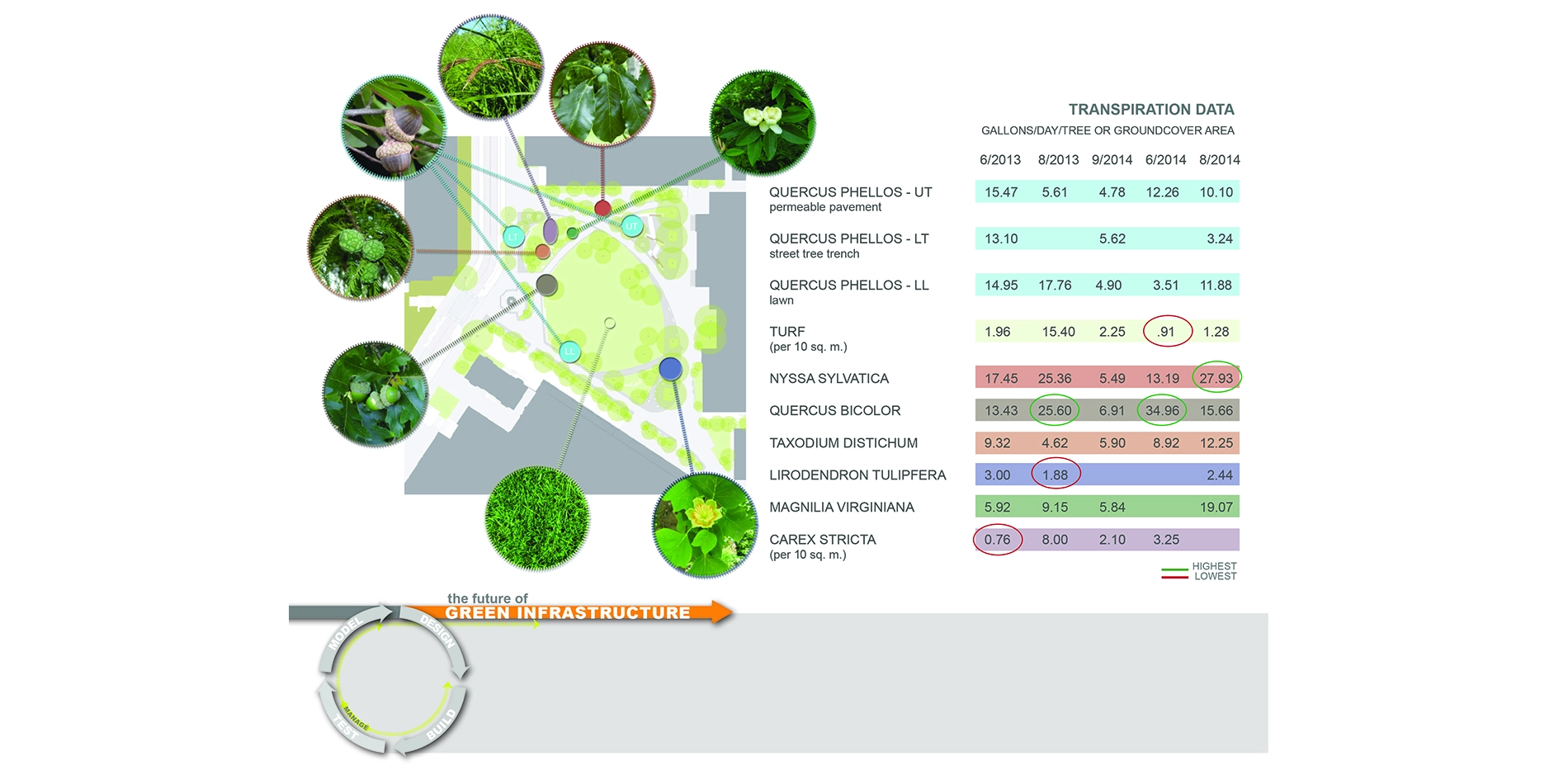Select the 8/2014 column header
1568x765 pixels.
point(1219,160)
